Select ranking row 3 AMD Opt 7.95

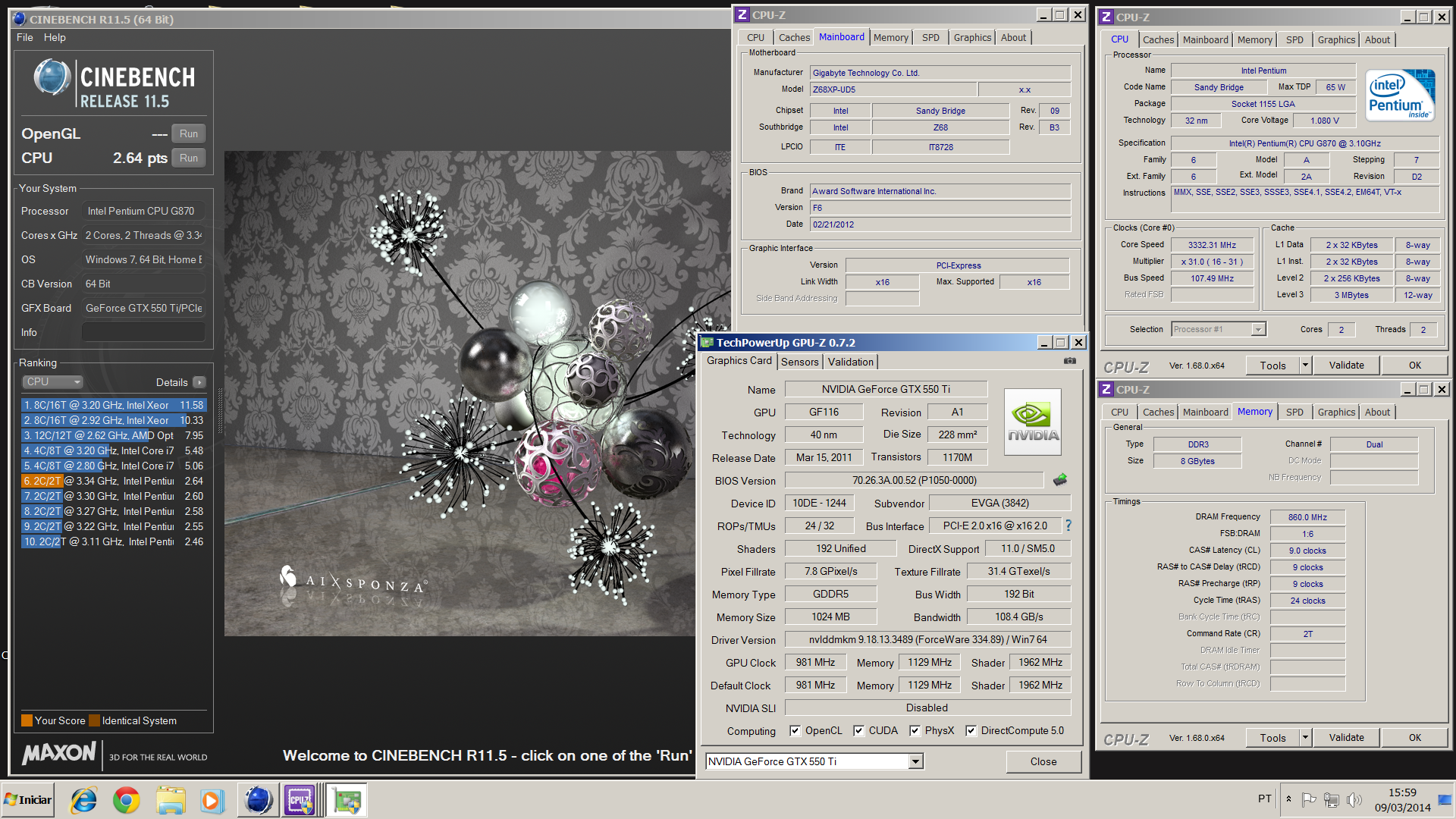(114, 435)
